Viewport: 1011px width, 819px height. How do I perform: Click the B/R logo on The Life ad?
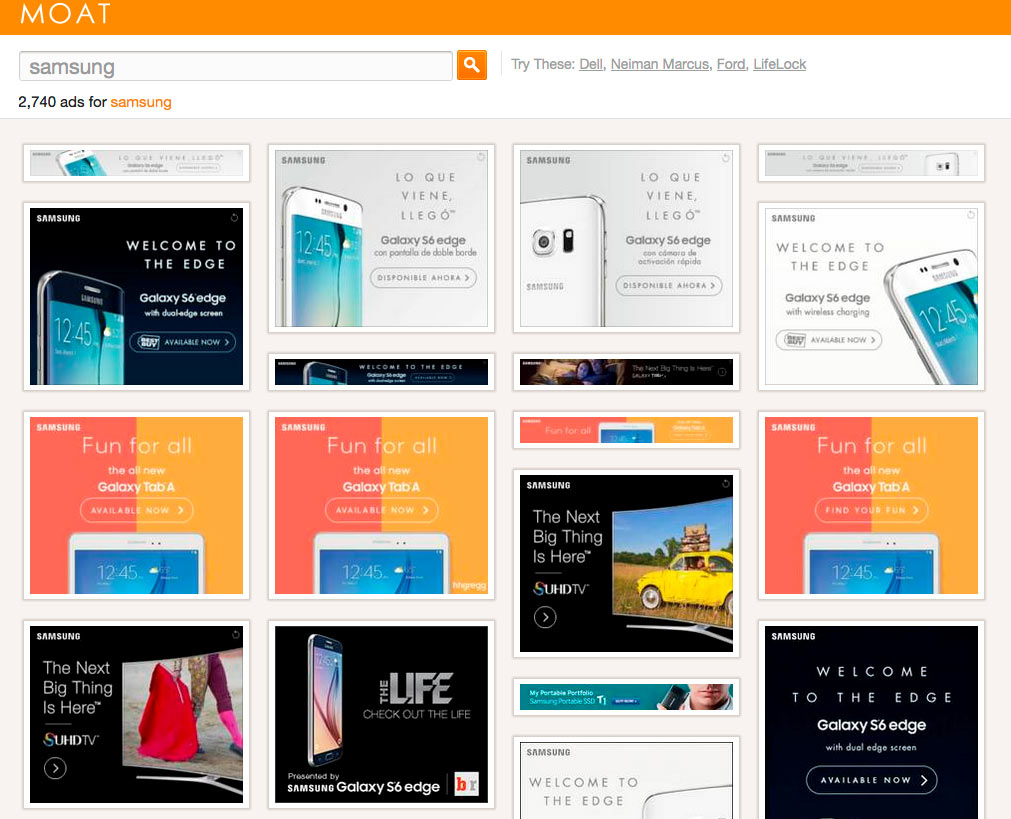[x=467, y=784]
